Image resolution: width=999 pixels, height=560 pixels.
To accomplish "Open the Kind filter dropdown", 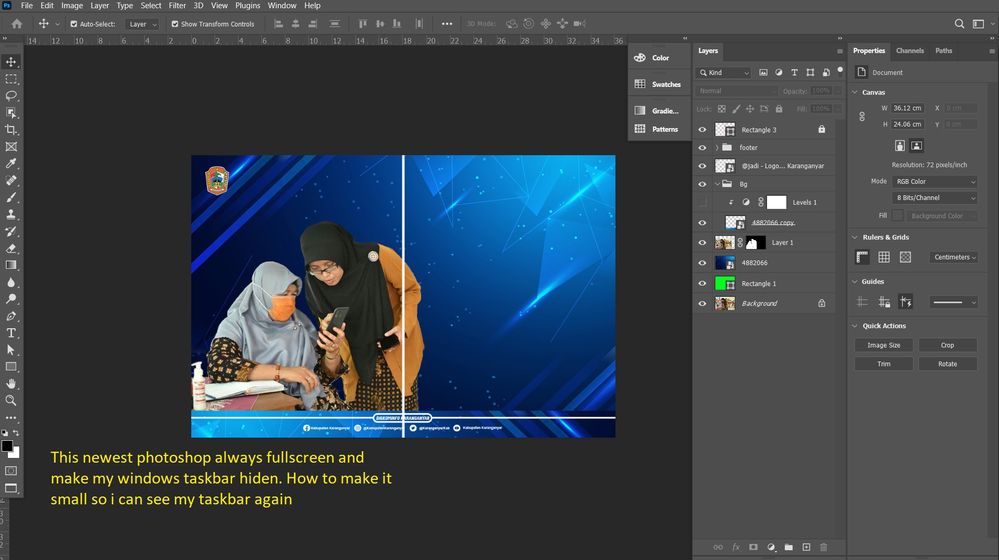I will [724, 73].
